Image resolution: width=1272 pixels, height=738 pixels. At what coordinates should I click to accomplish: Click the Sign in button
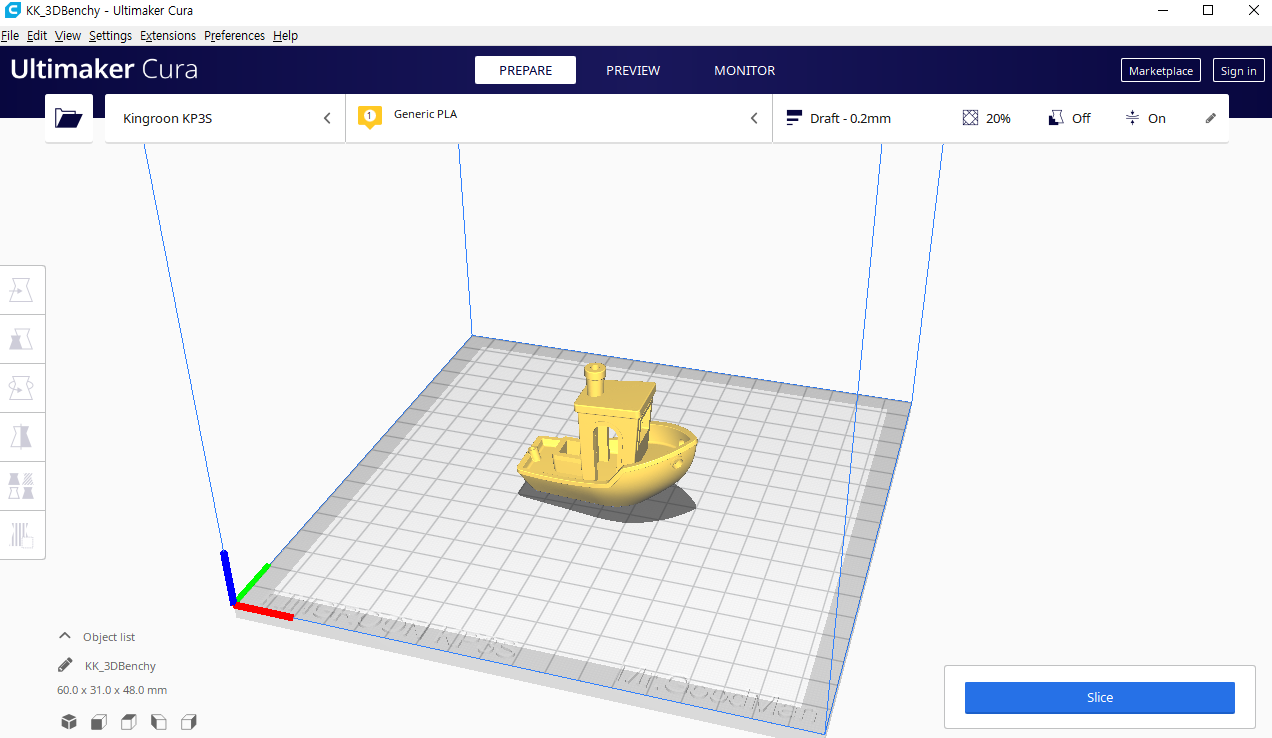click(x=1239, y=70)
